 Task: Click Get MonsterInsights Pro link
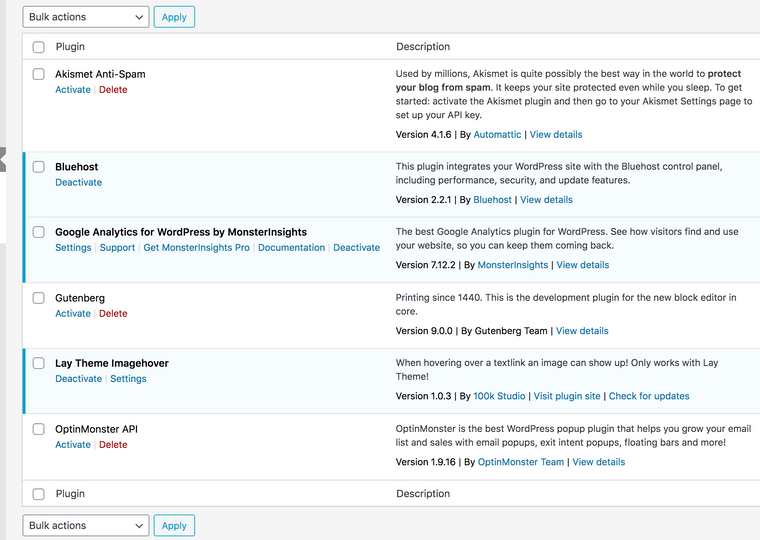[x=196, y=248]
